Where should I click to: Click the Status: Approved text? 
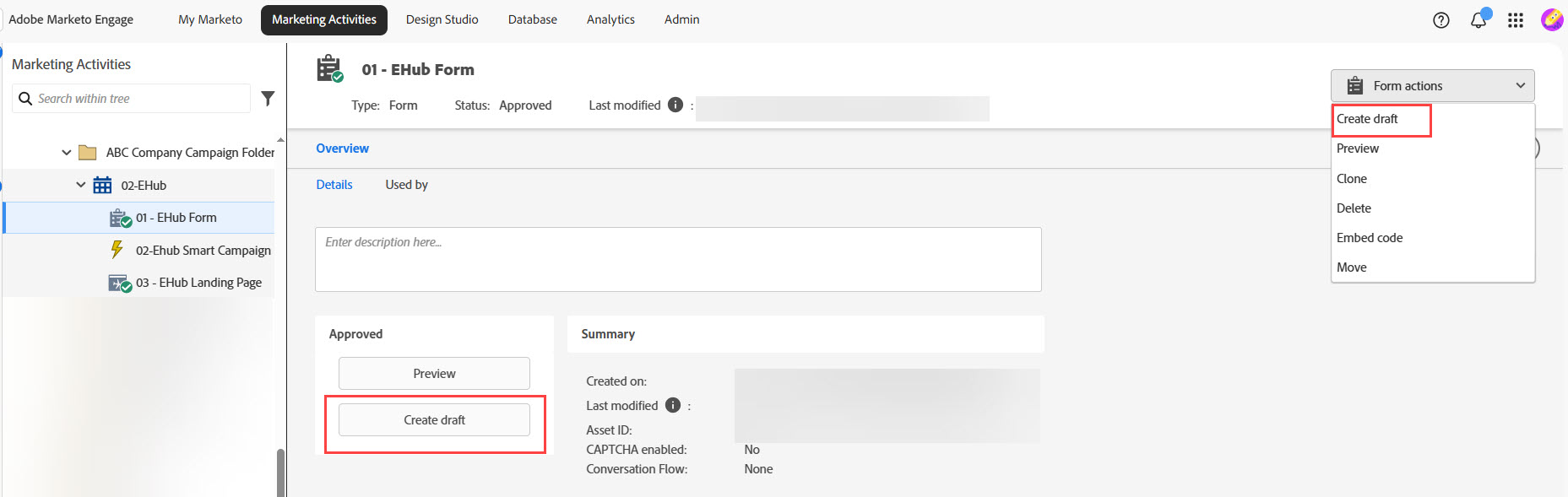pos(503,105)
